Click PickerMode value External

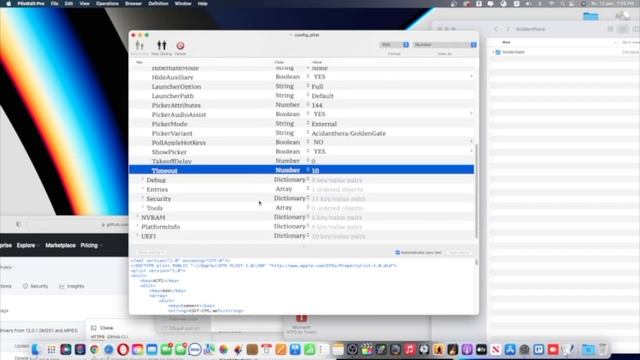click(x=324, y=124)
